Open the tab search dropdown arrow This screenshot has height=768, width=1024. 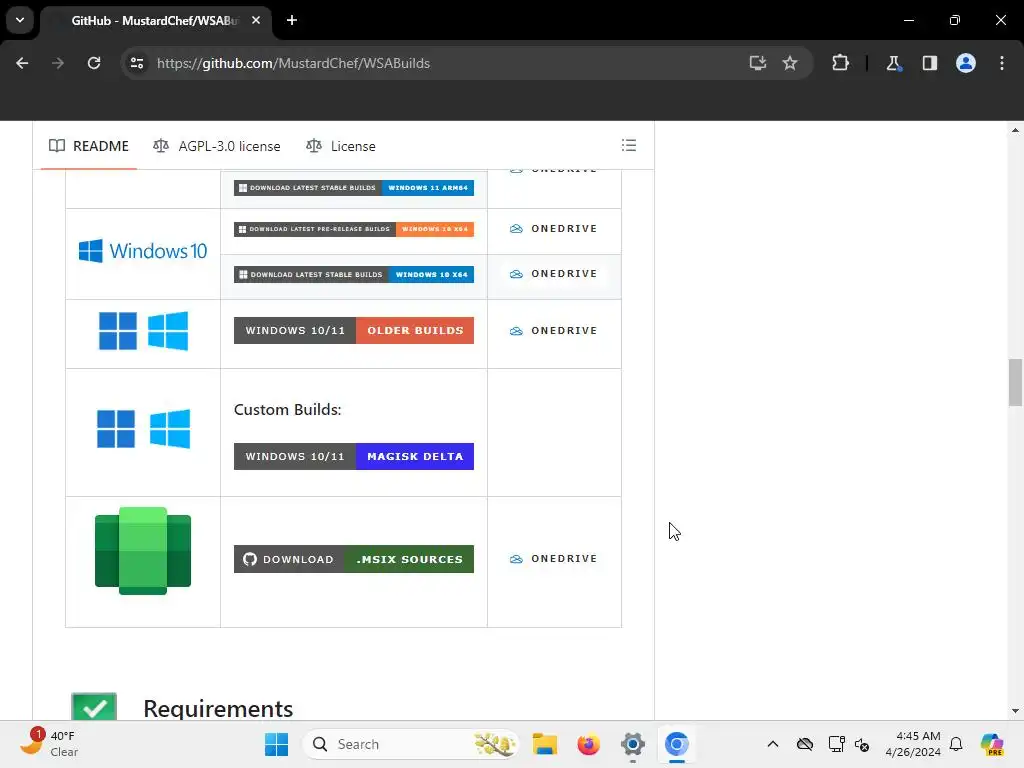[20, 20]
